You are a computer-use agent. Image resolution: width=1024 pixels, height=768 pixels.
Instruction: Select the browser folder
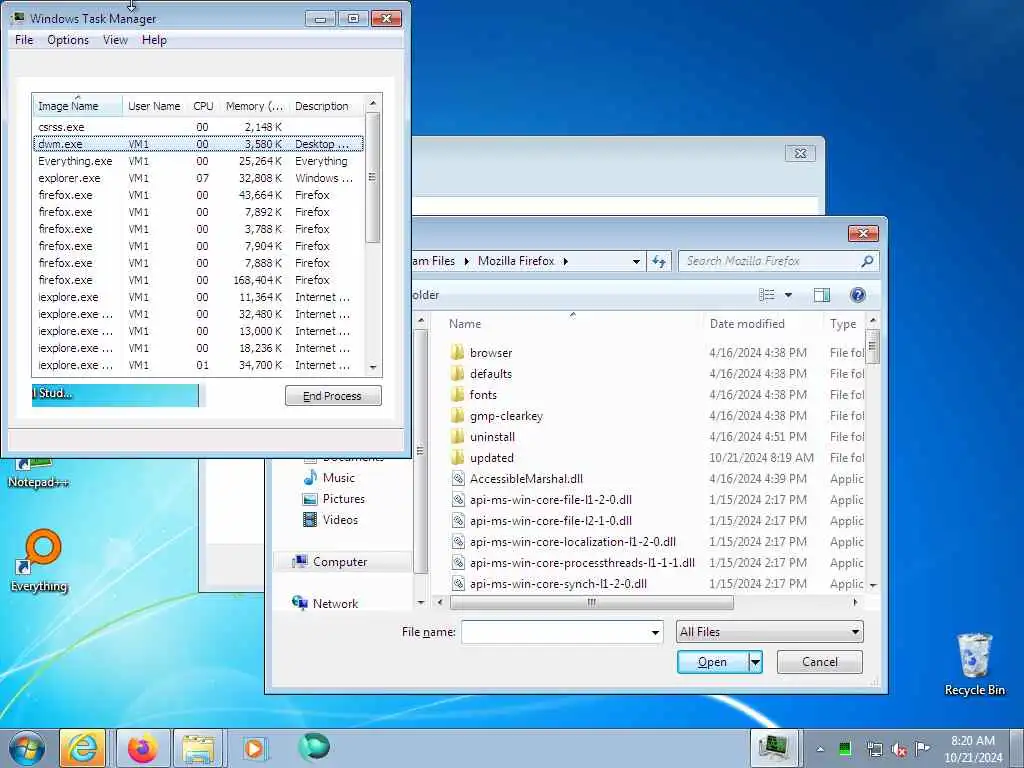tap(491, 353)
